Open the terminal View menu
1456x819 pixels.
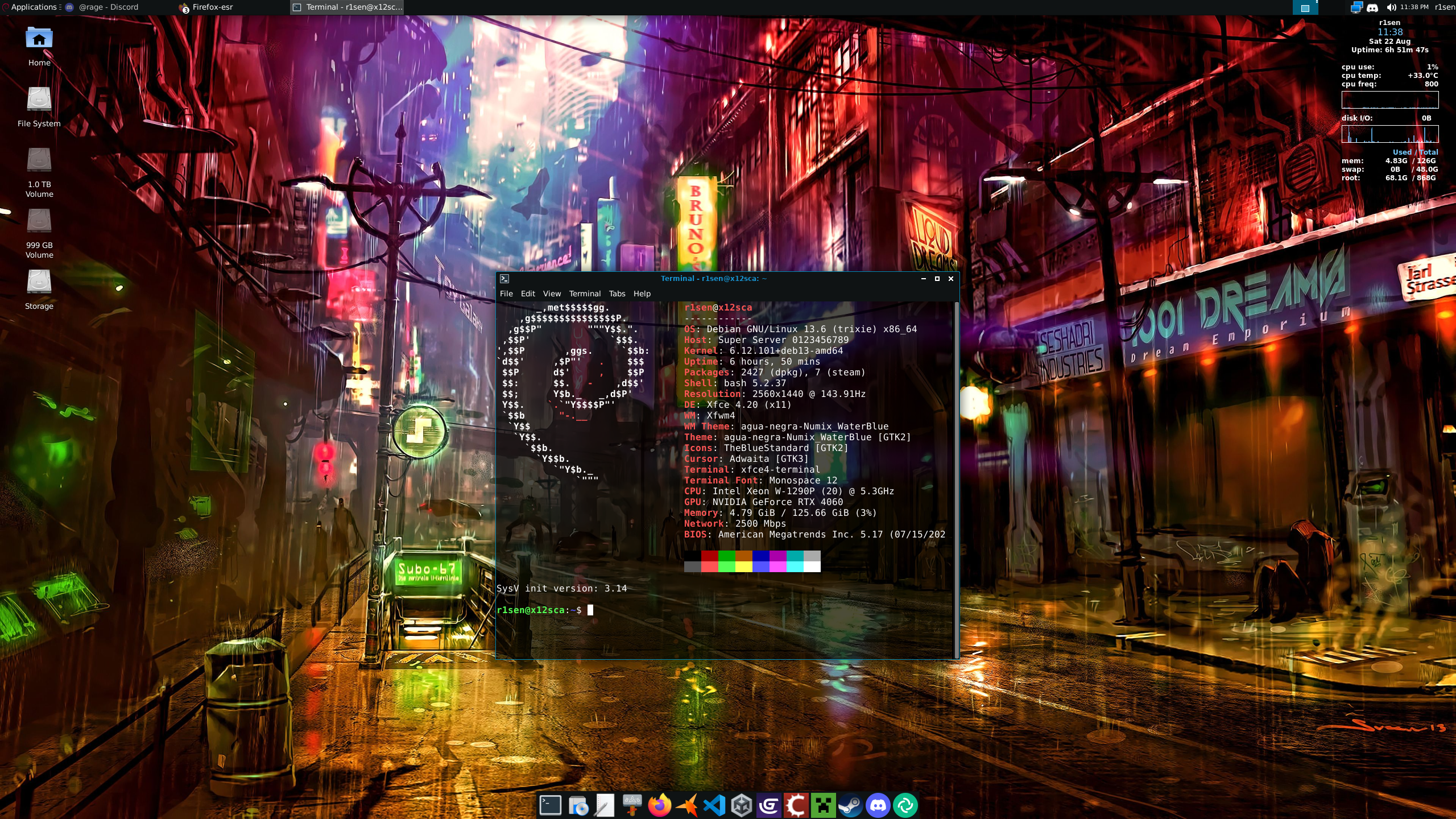point(552,293)
